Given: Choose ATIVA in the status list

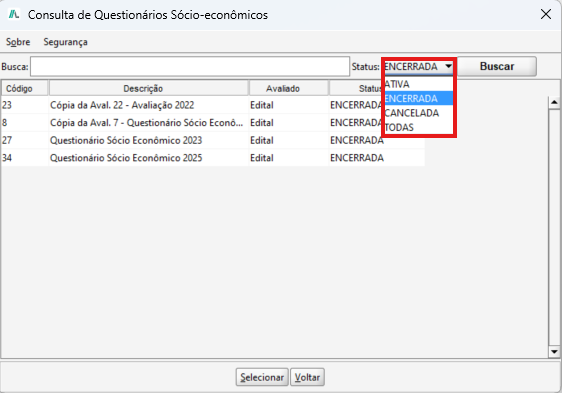Looking at the screenshot, I should [419, 84].
